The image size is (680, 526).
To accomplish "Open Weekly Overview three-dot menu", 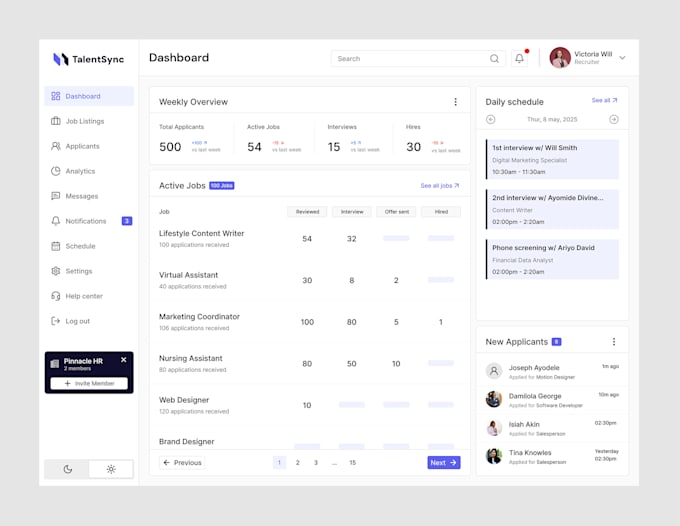I will tap(455, 102).
